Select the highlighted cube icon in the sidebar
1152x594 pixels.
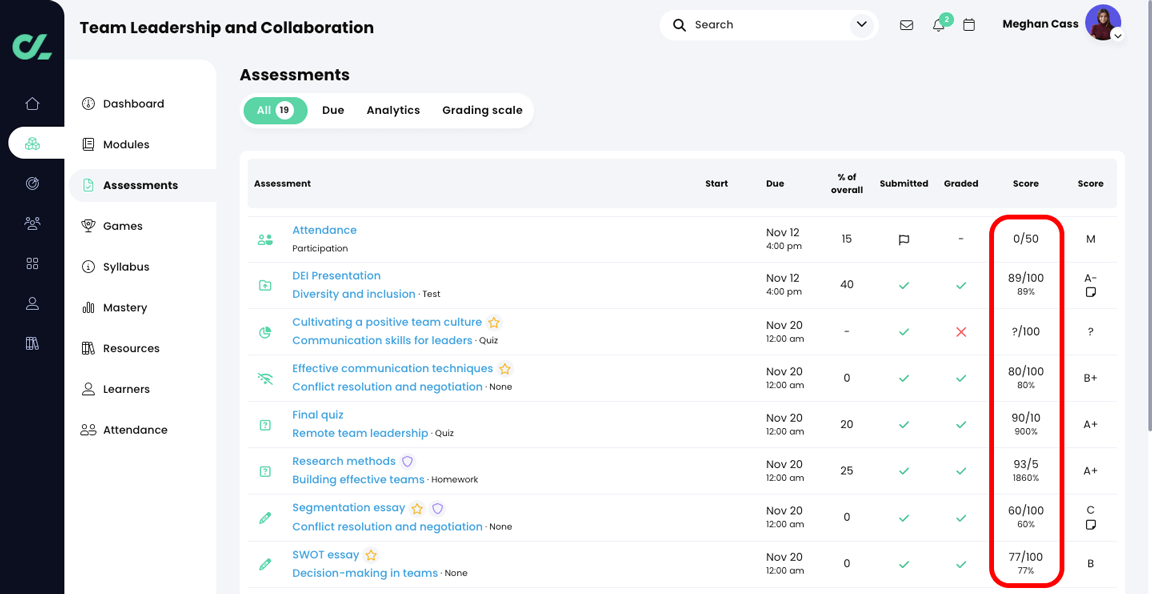[32, 142]
